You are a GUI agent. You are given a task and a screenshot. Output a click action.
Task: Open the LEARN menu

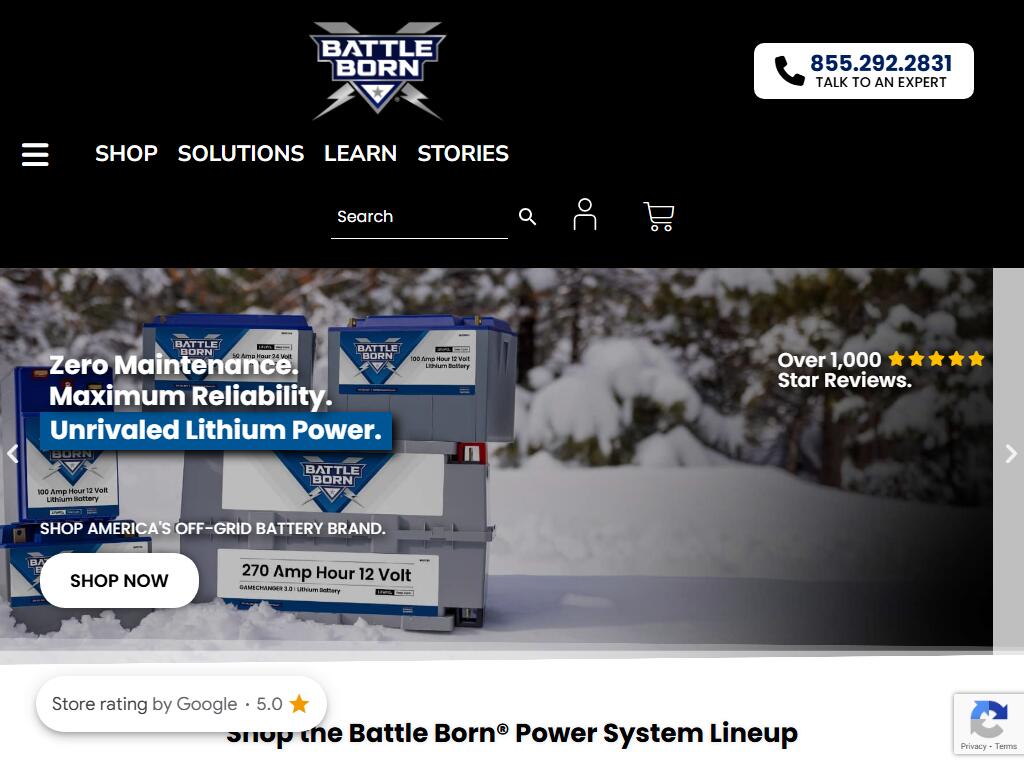click(360, 153)
